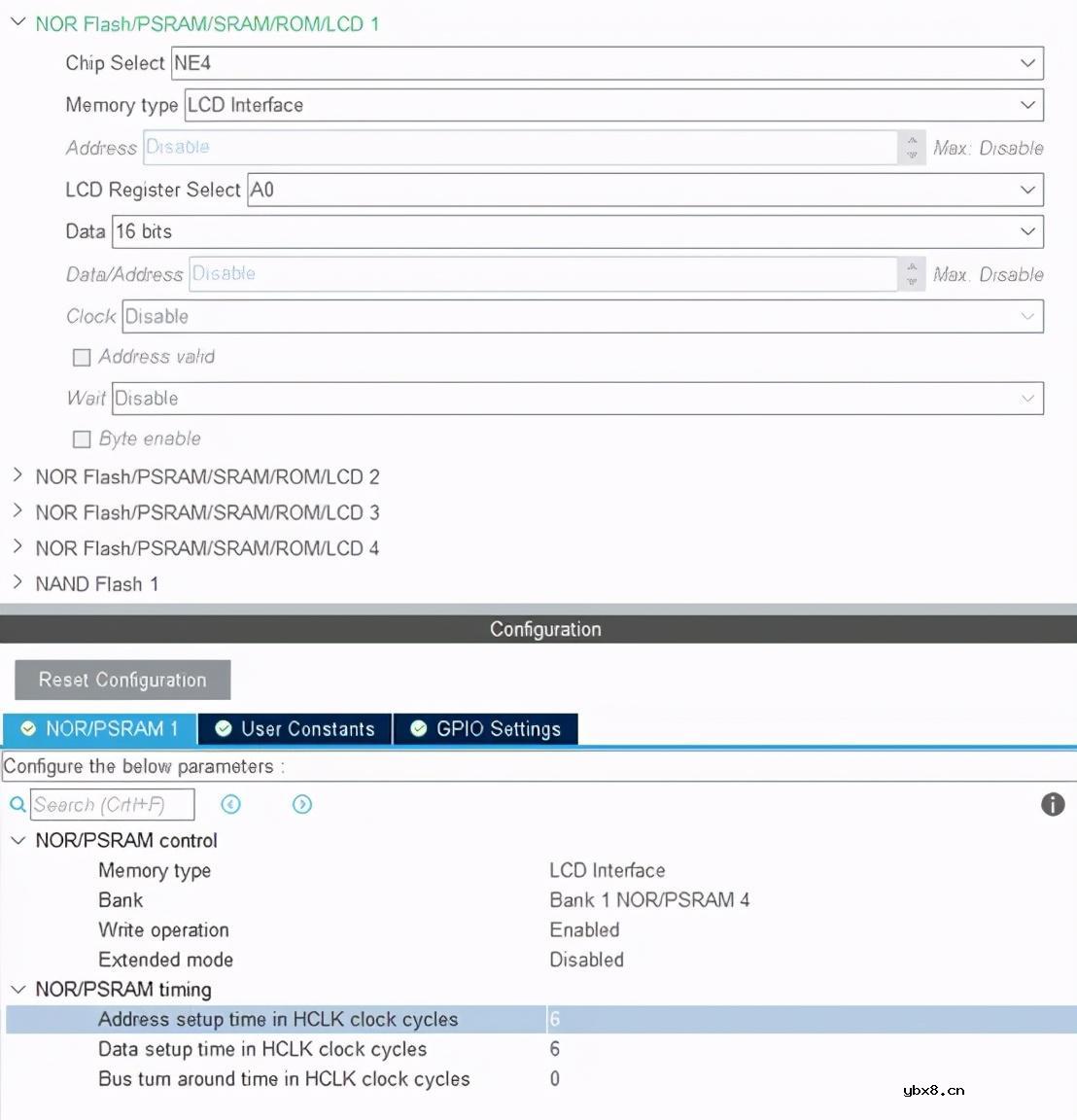Open the Chip Select dropdown

[x=607, y=63]
